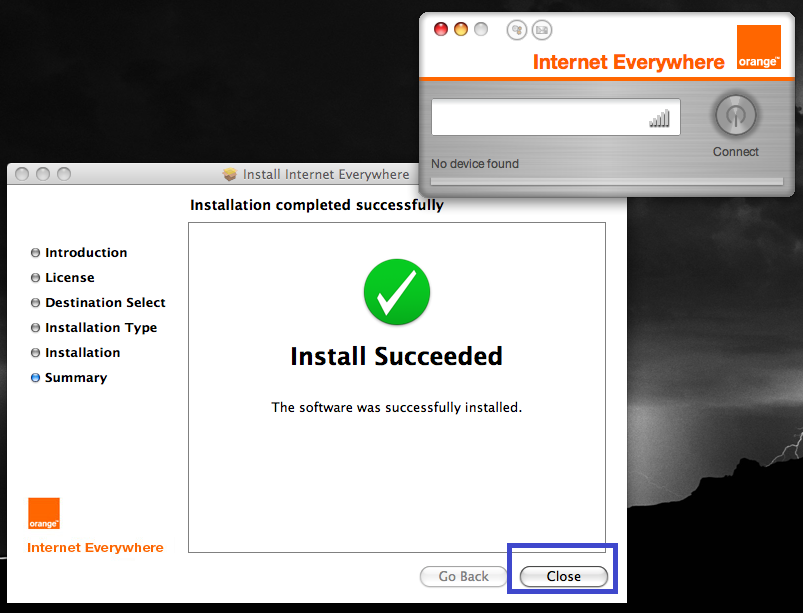Click the package icon in installer title bar

pos(230,174)
